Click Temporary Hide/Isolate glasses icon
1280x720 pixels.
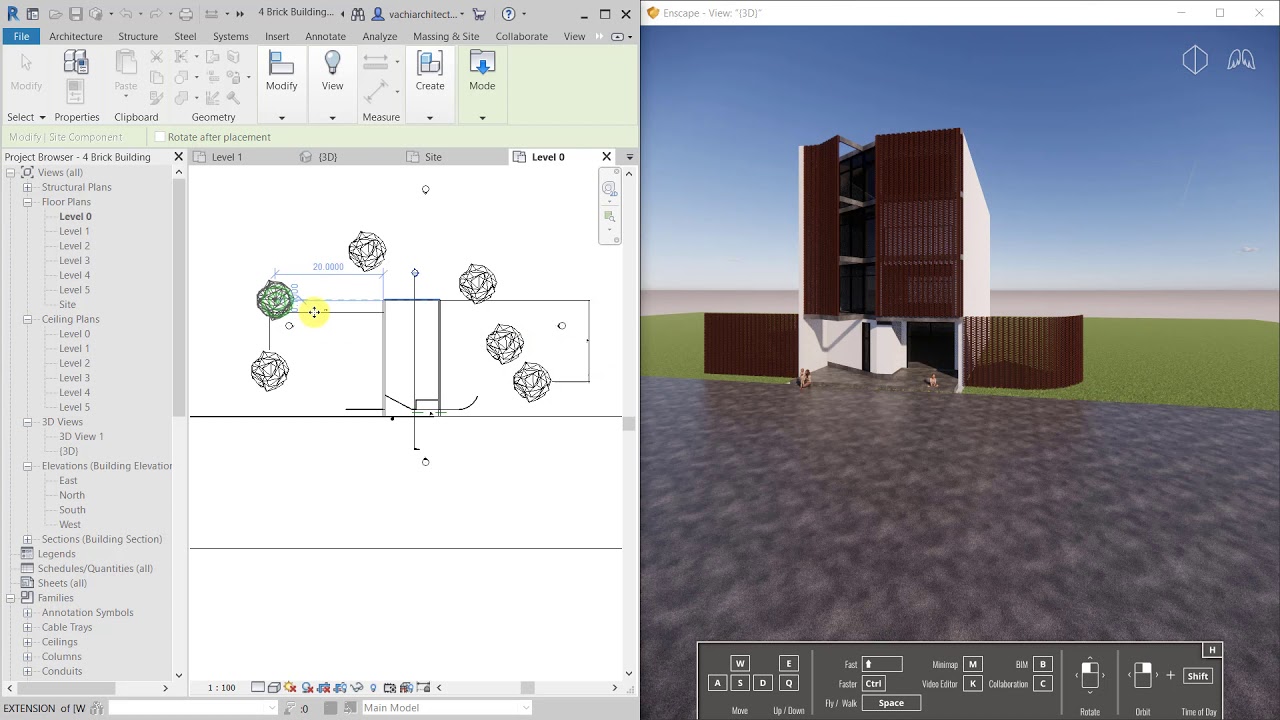coord(357,687)
